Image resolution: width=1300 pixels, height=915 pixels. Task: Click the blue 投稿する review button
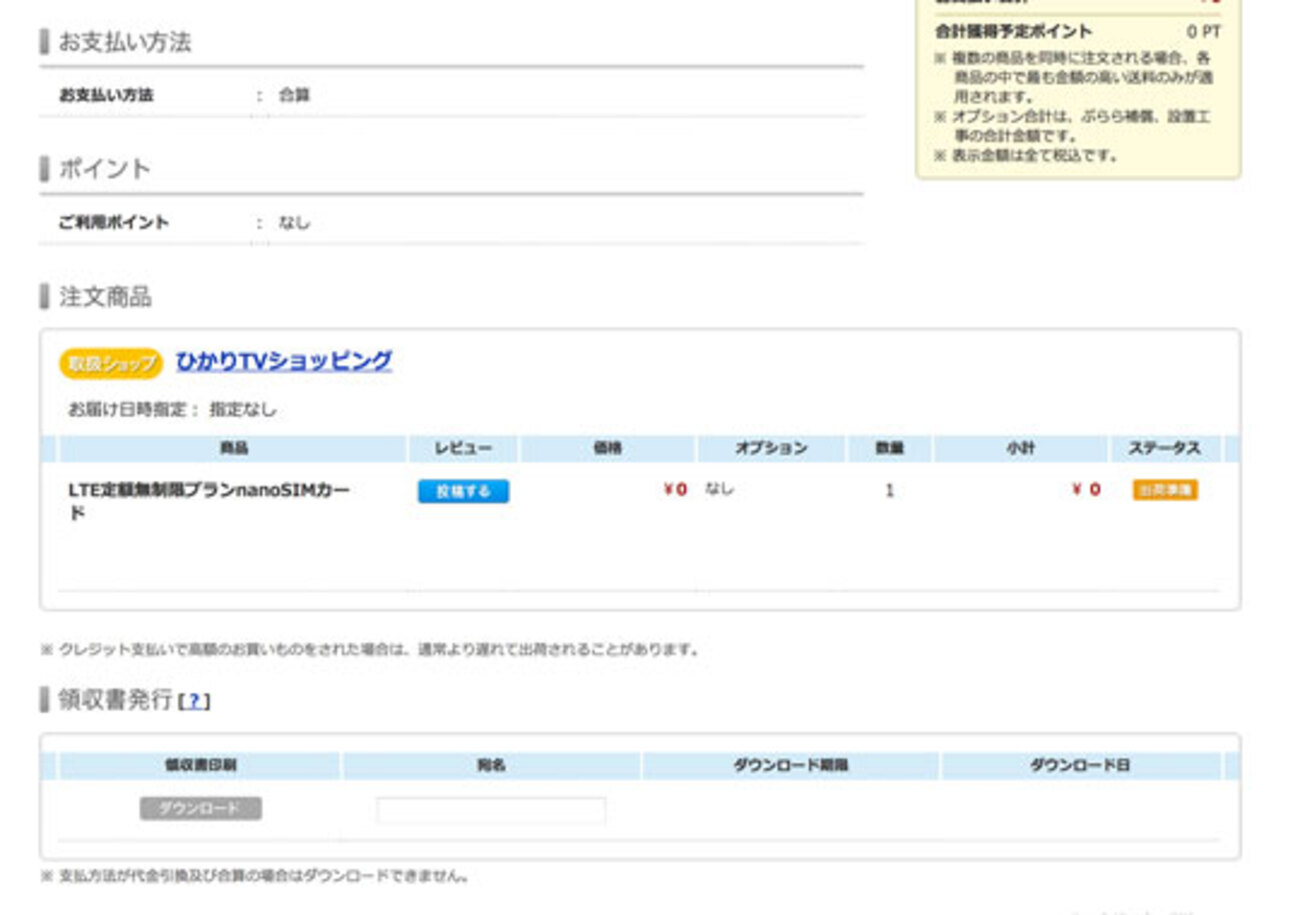coord(463,491)
